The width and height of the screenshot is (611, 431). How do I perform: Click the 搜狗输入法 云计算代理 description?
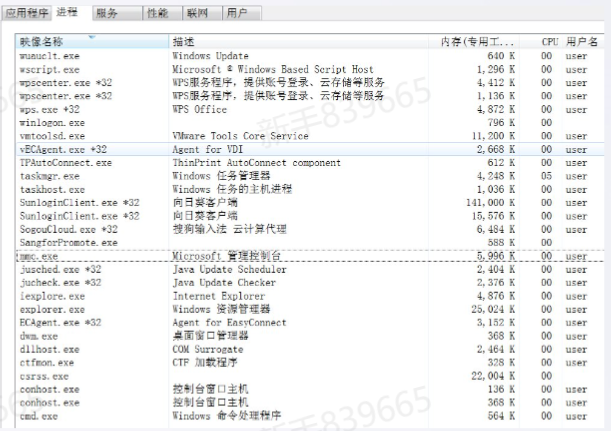pyautogui.click(x=230, y=229)
